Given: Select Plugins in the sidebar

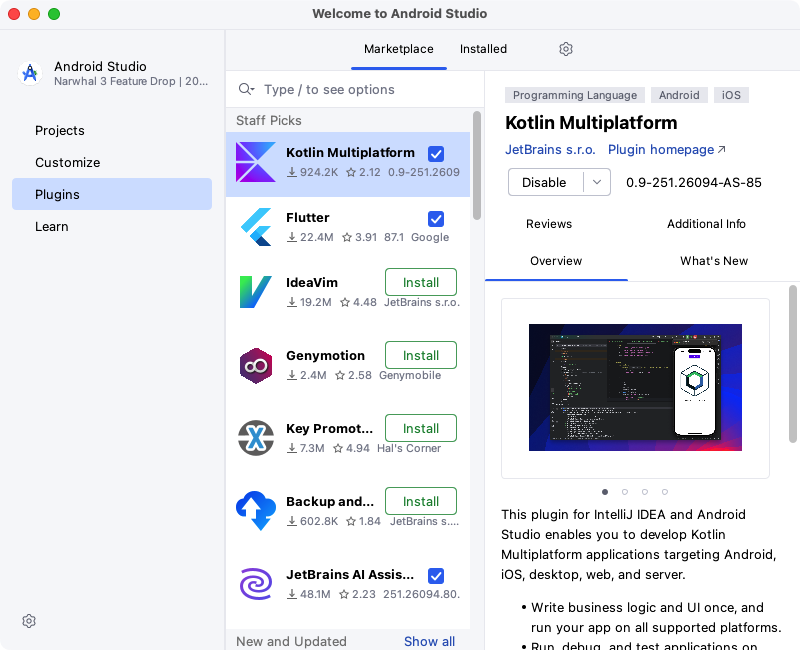Looking at the screenshot, I should [x=112, y=194].
